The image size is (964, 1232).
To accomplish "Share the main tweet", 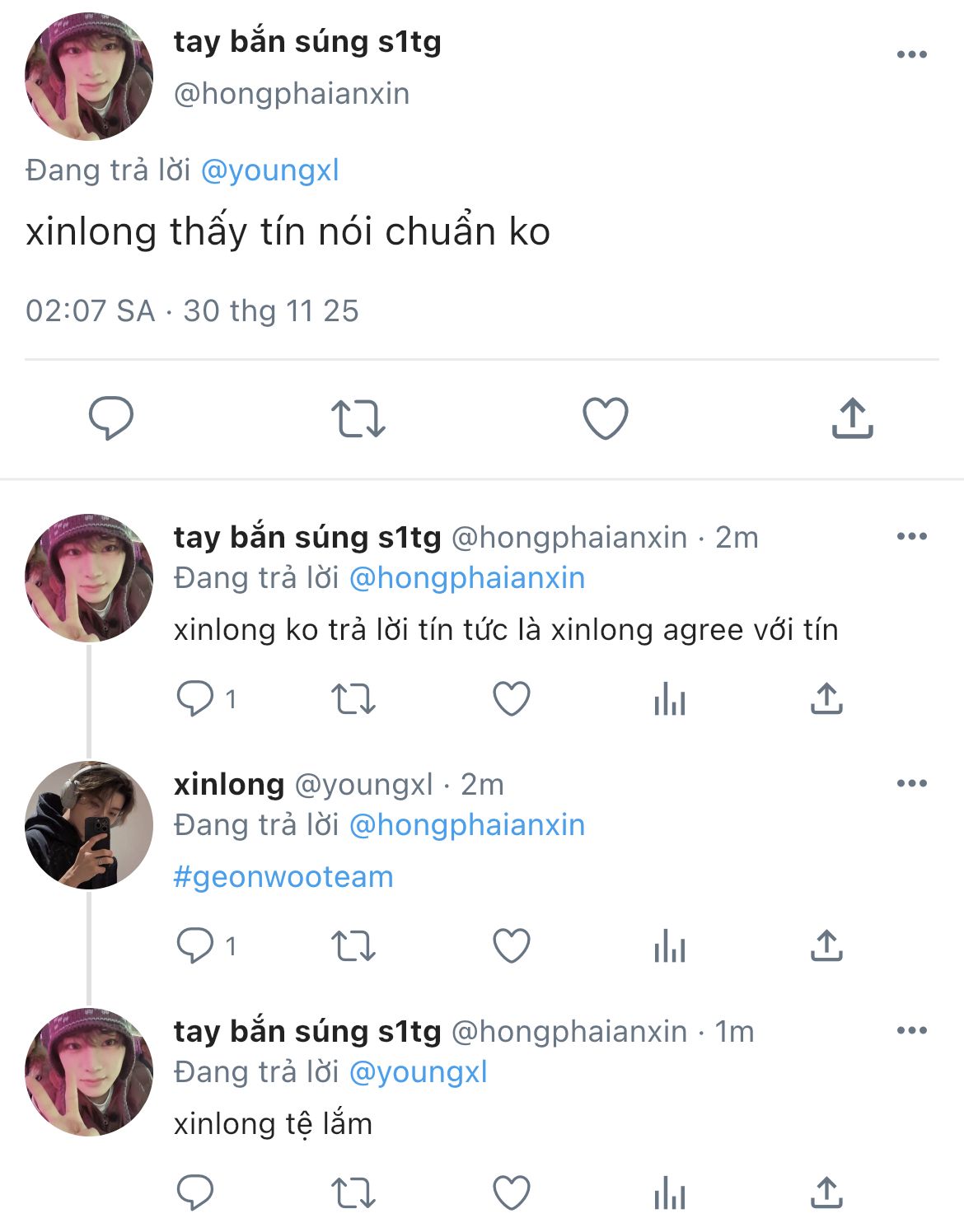I will (852, 418).
